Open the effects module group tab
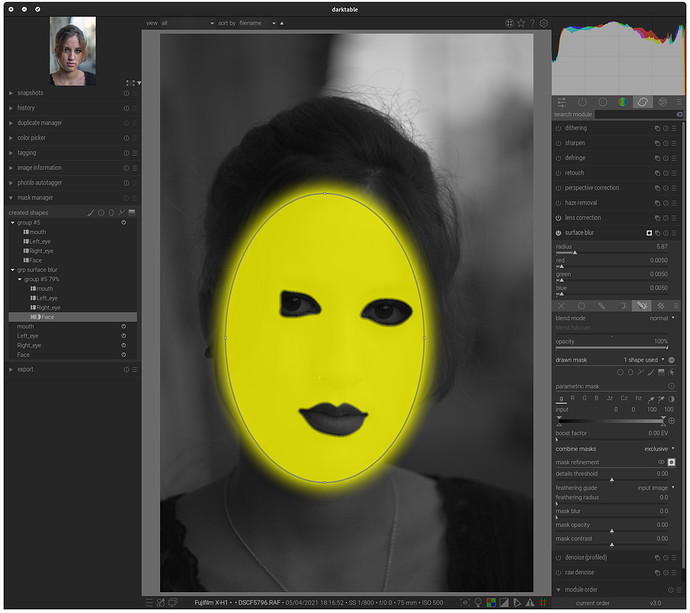The width and height of the screenshot is (690, 613). coord(662,101)
